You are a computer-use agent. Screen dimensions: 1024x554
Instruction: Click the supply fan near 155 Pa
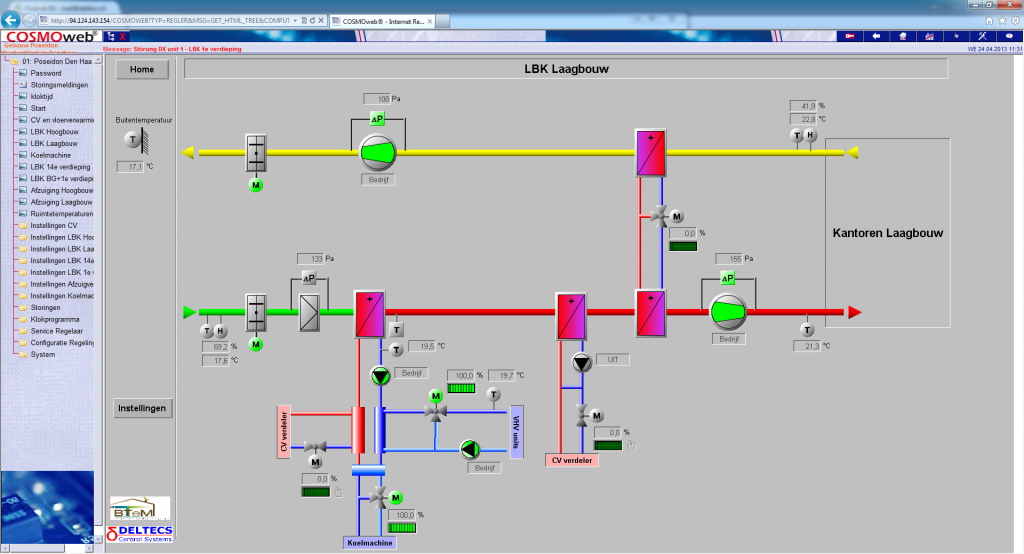[x=728, y=312]
